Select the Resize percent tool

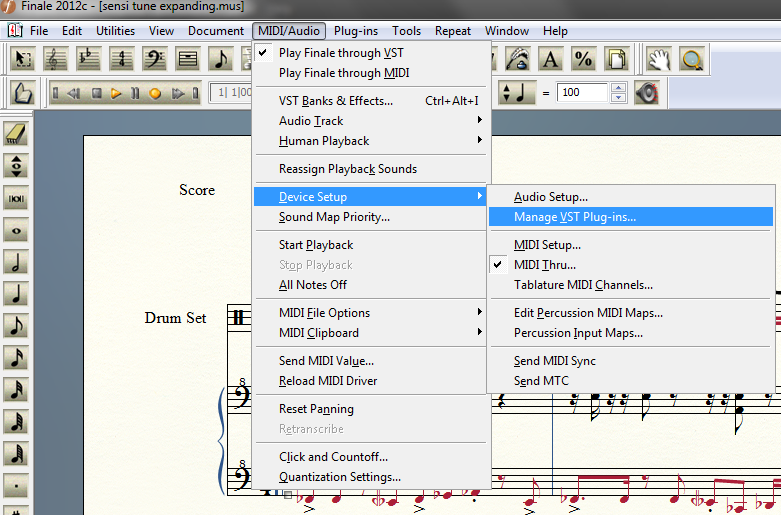[583, 60]
